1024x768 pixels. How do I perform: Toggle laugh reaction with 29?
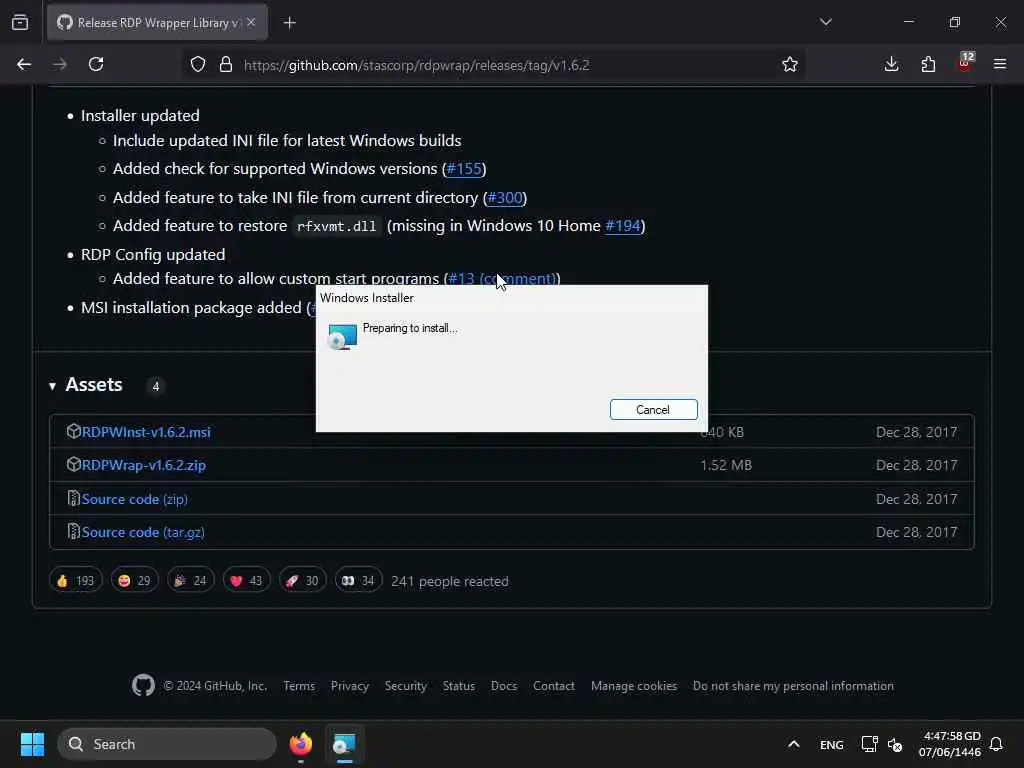pos(135,581)
